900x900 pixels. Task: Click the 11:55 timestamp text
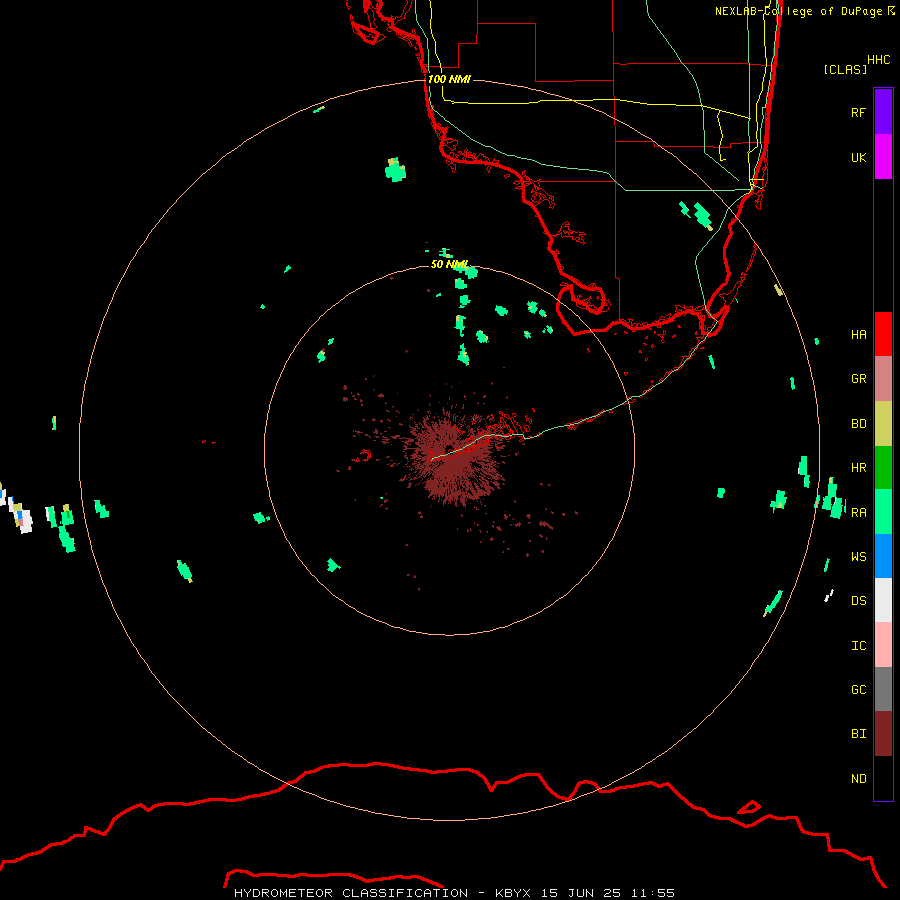(x=652, y=893)
